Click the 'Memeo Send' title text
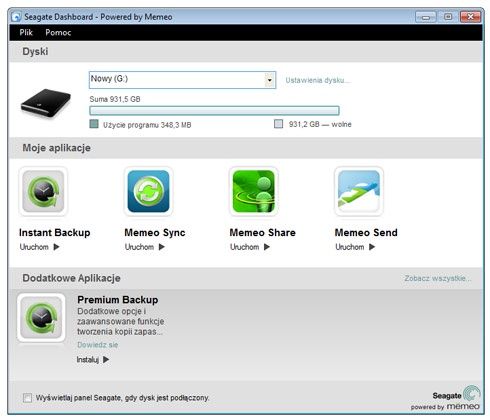490x420 pixels. click(x=366, y=232)
